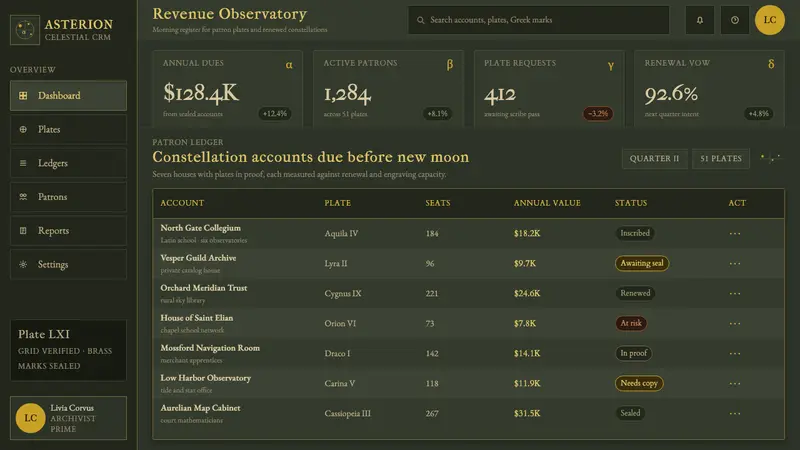
Task: Click the alpha mark on Annual Dues card
Action: 289,65
